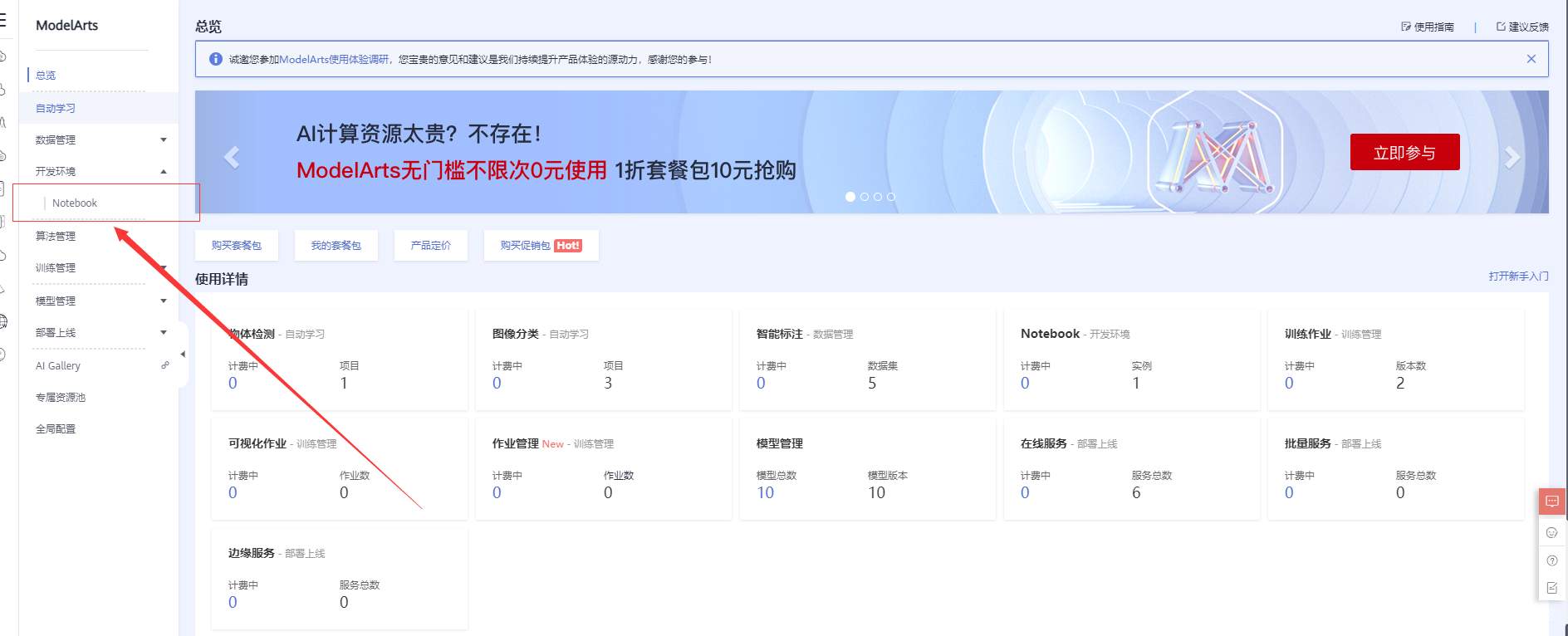Select 总览 in the sidebar
This screenshot has height=636, width=1568.
point(46,75)
